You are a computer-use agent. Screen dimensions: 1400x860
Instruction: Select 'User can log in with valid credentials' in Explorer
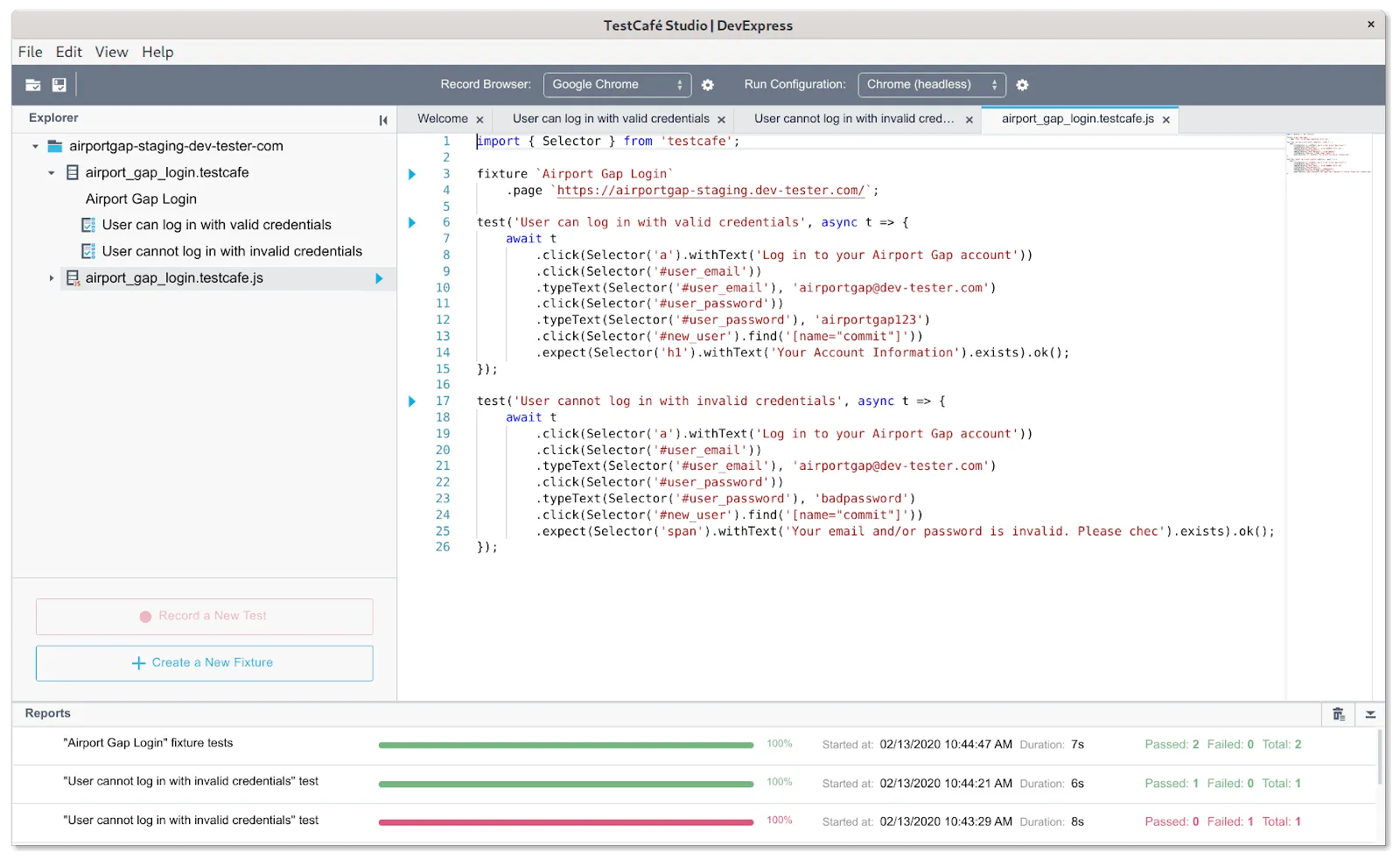pyautogui.click(x=216, y=225)
